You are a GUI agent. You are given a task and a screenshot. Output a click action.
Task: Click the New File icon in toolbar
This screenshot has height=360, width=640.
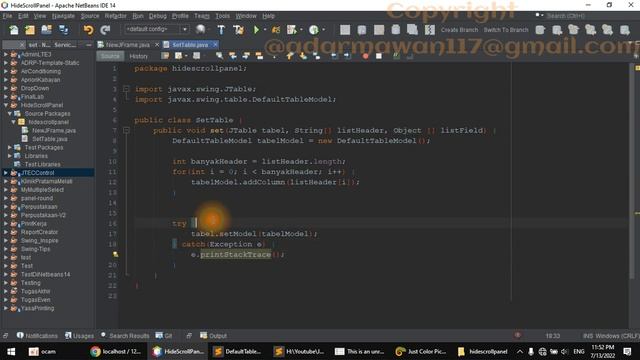pyautogui.click(x=14, y=30)
